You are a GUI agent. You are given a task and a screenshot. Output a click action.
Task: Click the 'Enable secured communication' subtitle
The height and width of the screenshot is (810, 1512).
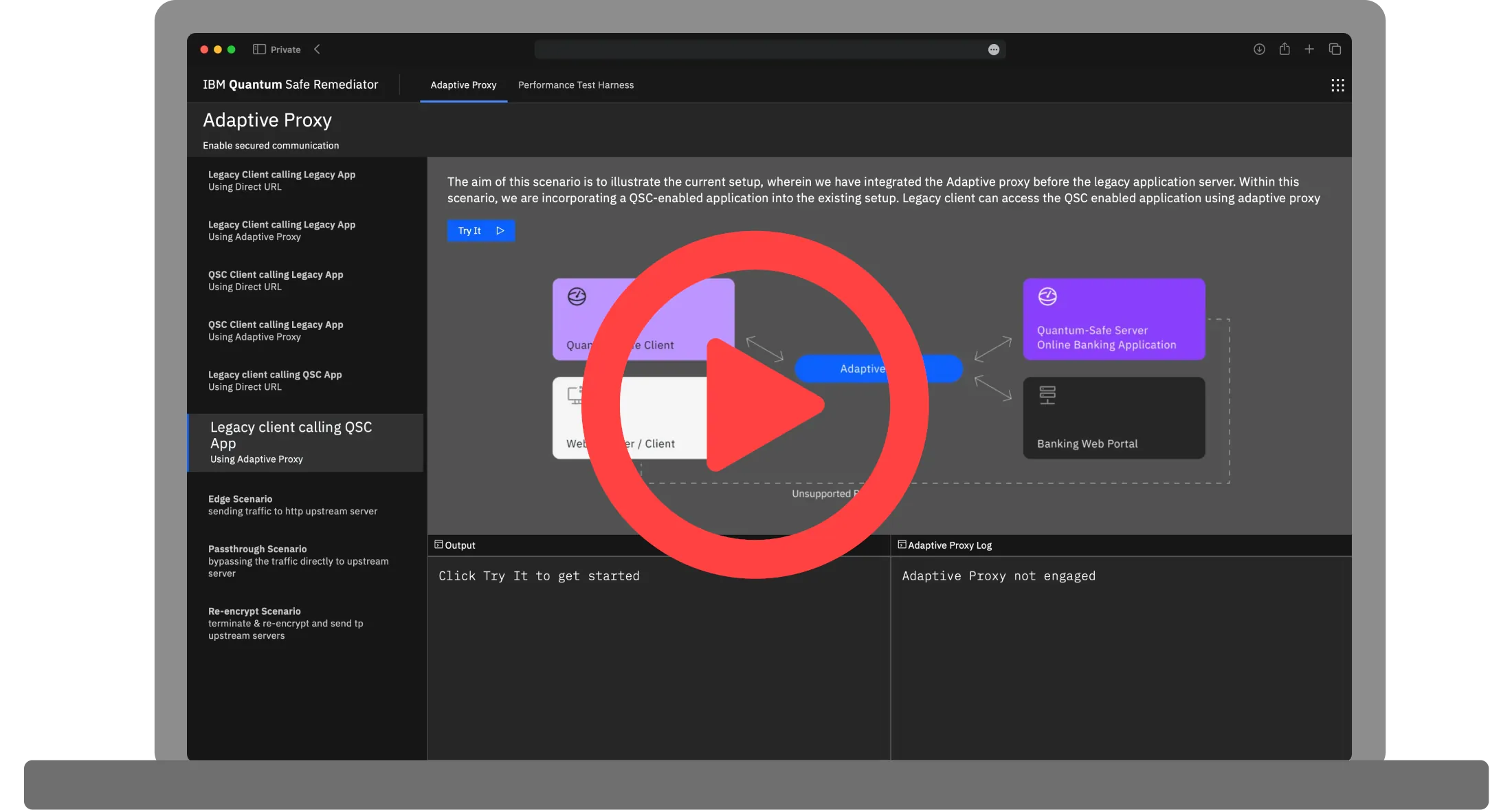point(271,146)
